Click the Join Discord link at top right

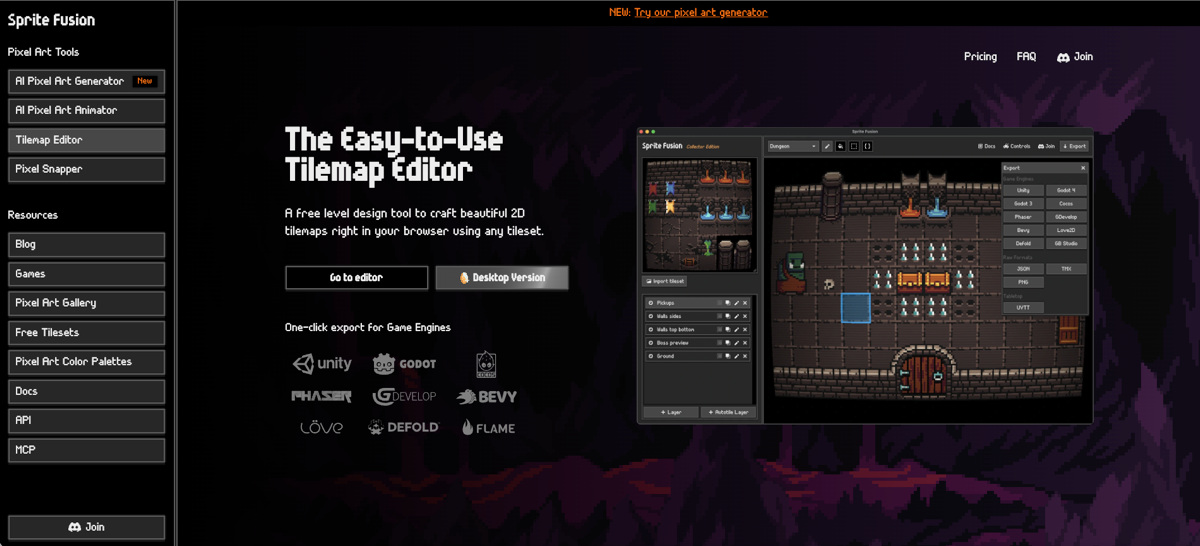point(1075,57)
